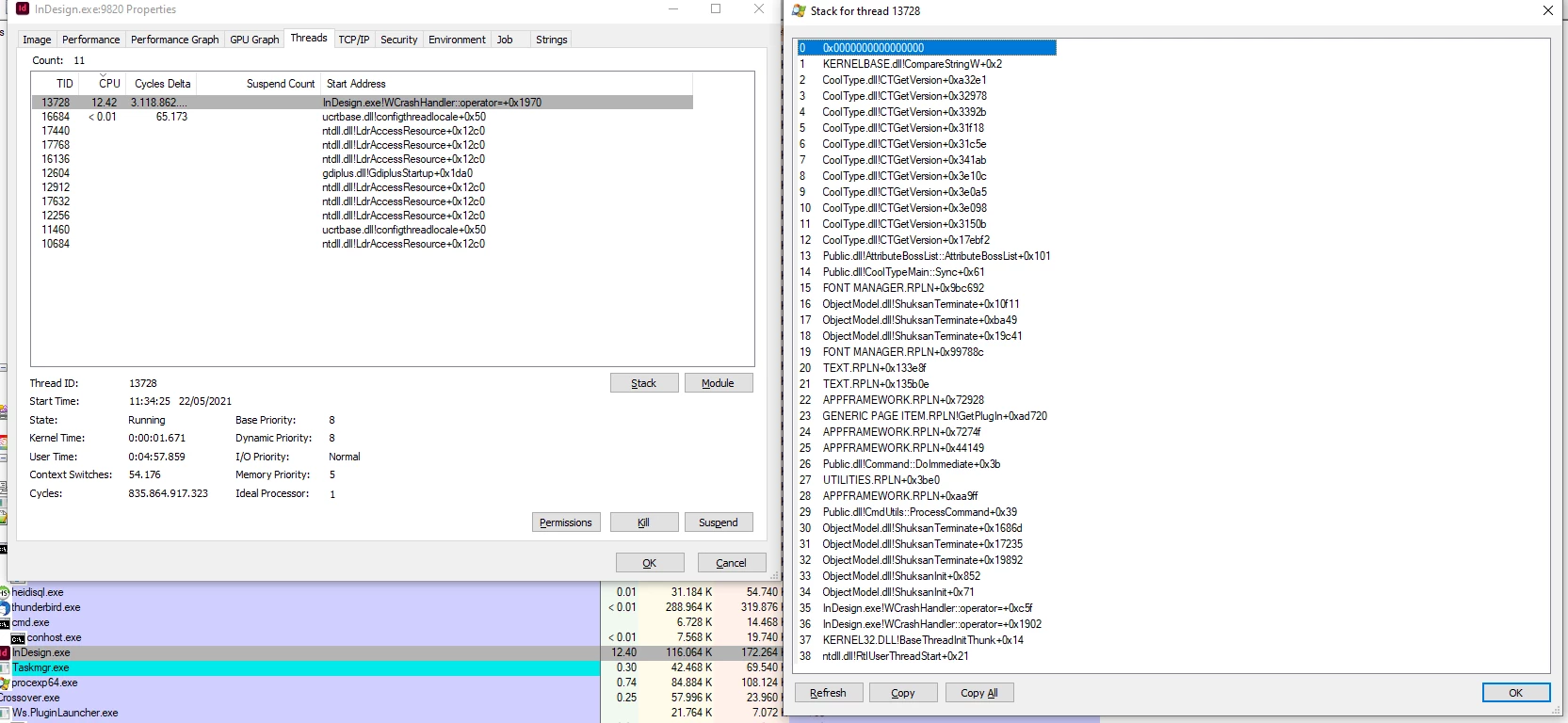This screenshot has width=1568, height=723.
Task: Kill the selected thread
Action: tap(644, 522)
